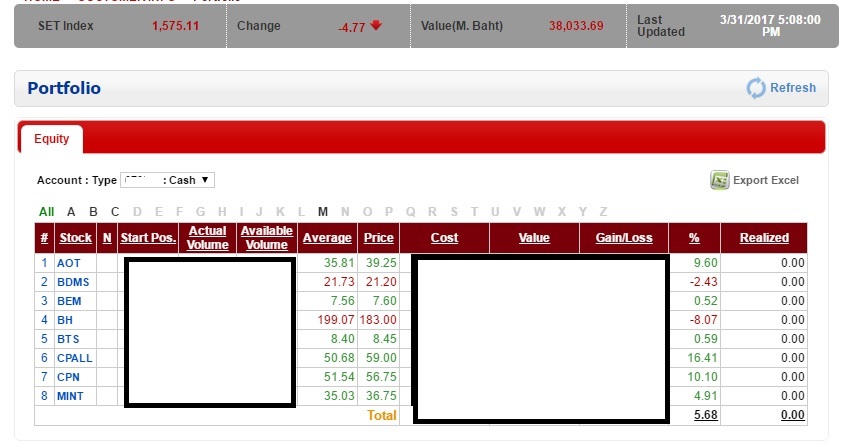Click CPALL price 59.00
Screen dimensions: 842x448
pos(381,357)
